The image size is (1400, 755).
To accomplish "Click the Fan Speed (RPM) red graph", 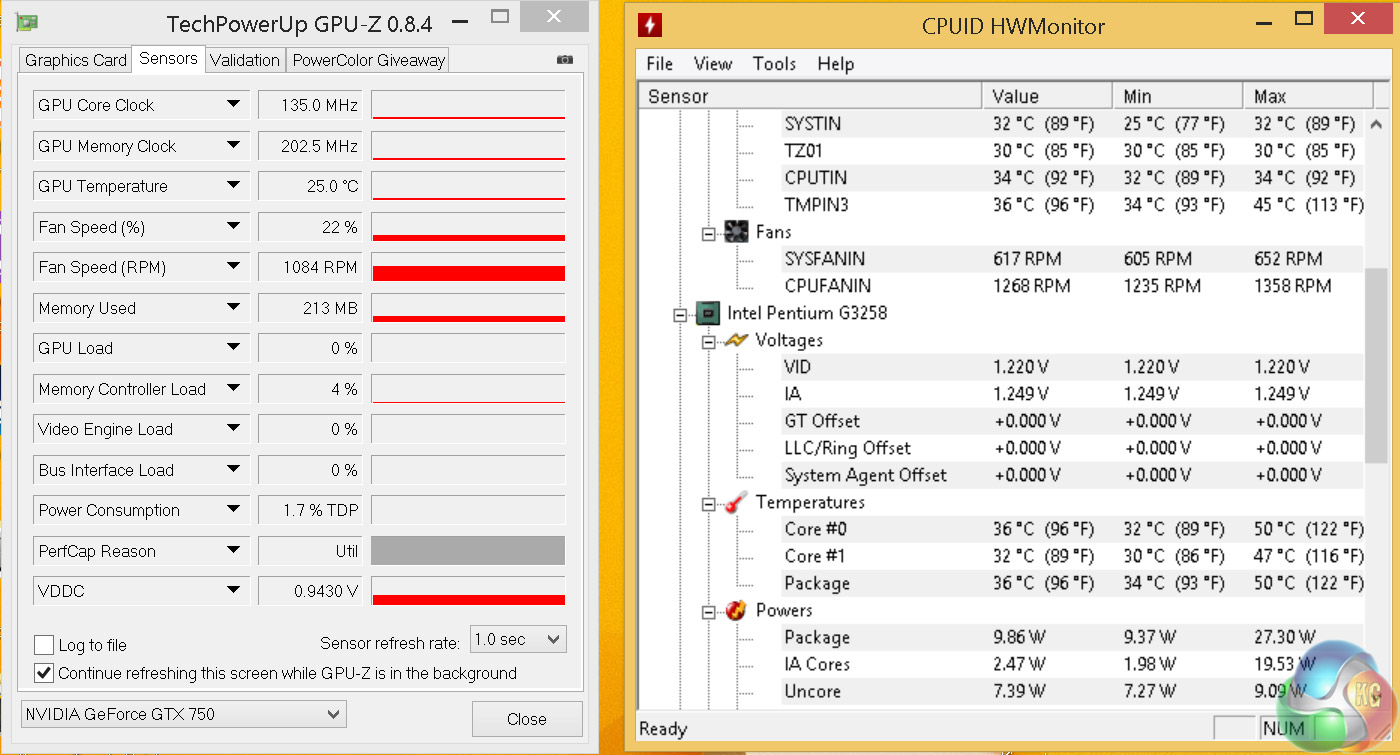I will (x=468, y=268).
